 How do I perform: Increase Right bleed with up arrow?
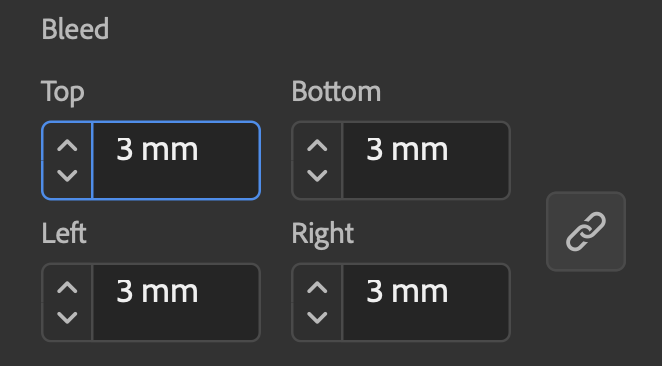[x=317, y=287]
